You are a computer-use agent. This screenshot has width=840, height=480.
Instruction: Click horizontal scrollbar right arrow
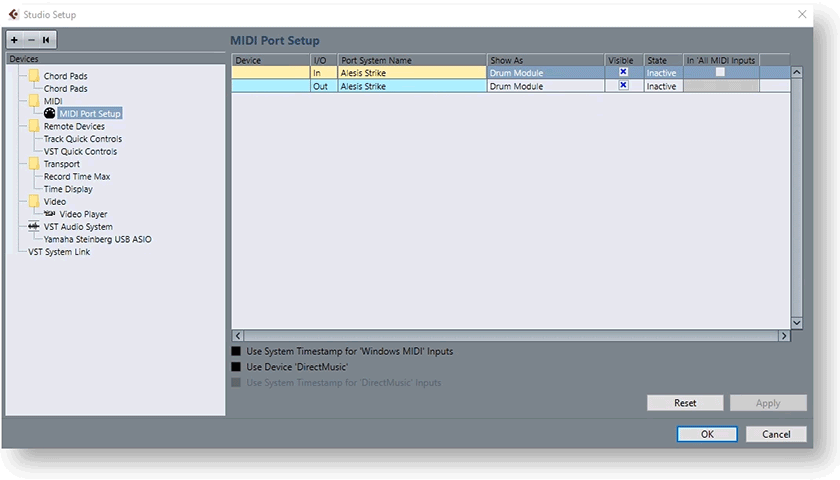[x=784, y=336]
